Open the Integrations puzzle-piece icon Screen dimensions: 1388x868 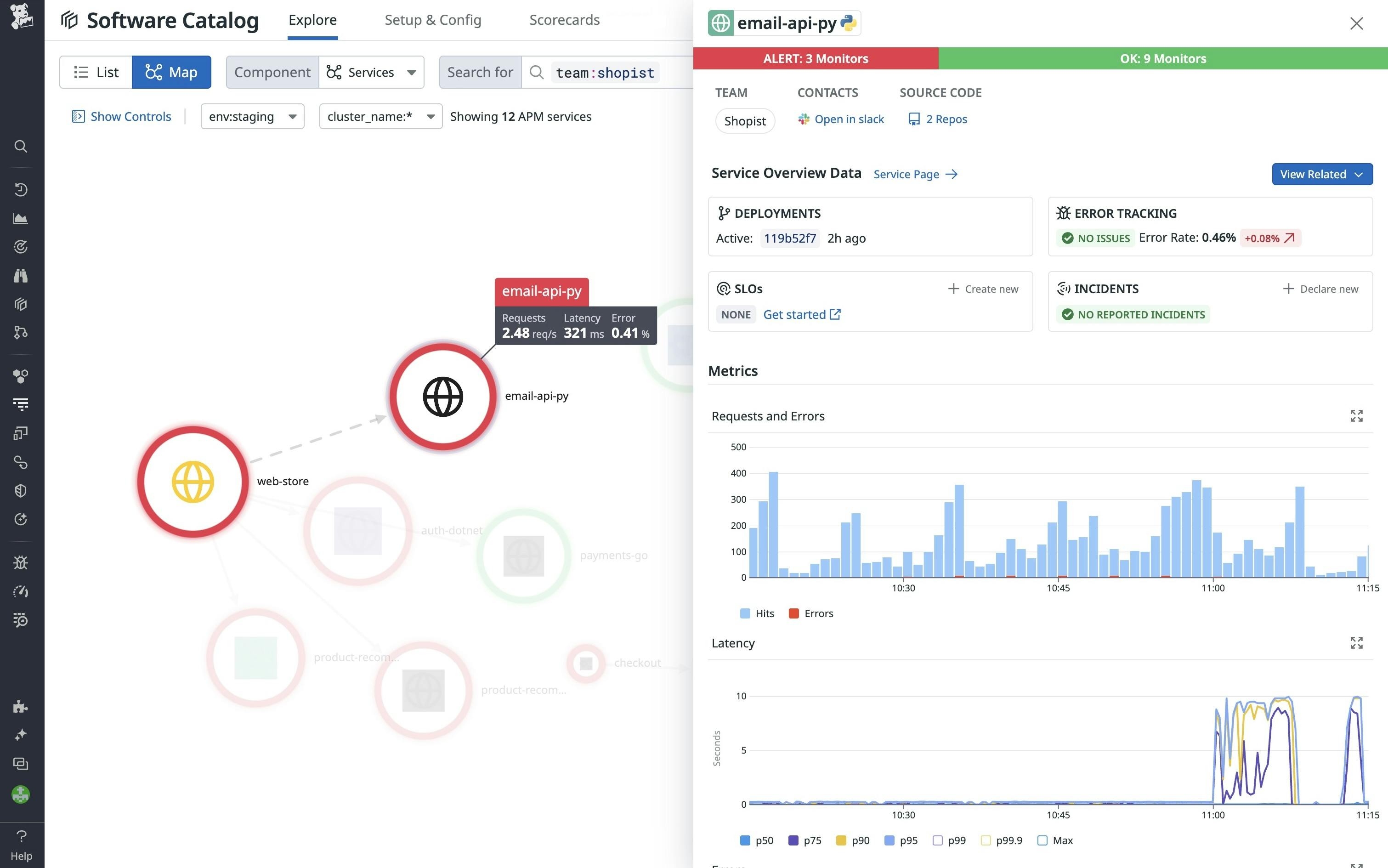pos(21,707)
